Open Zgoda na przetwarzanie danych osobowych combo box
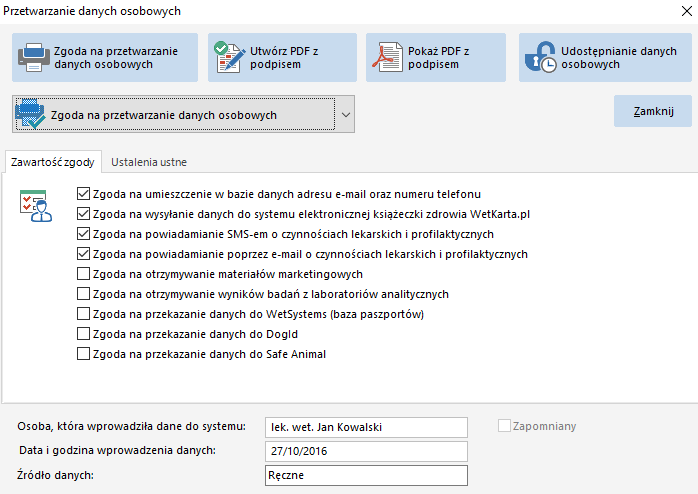The image size is (698, 494). (183, 114)
